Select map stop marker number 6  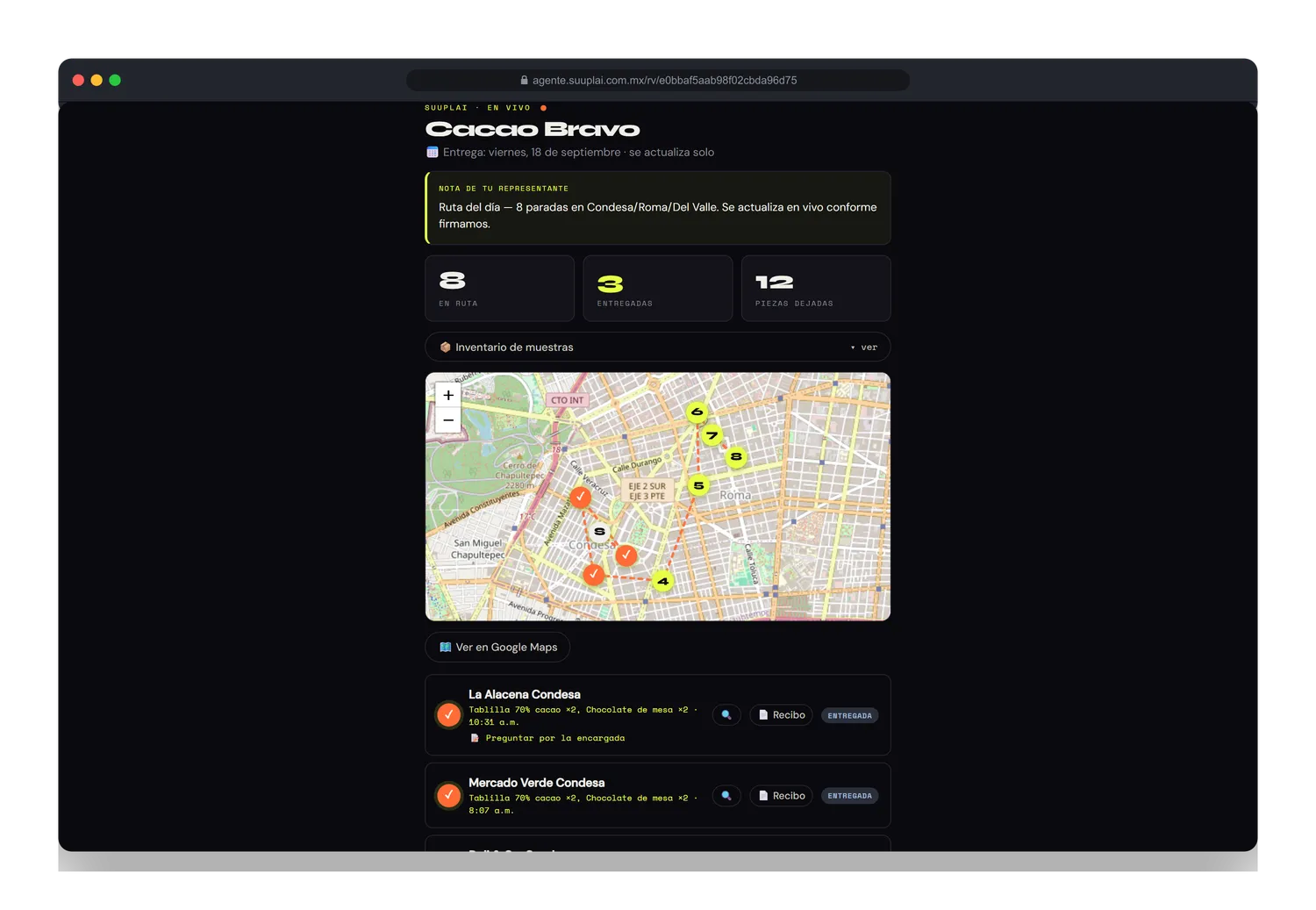click(697, 412)
